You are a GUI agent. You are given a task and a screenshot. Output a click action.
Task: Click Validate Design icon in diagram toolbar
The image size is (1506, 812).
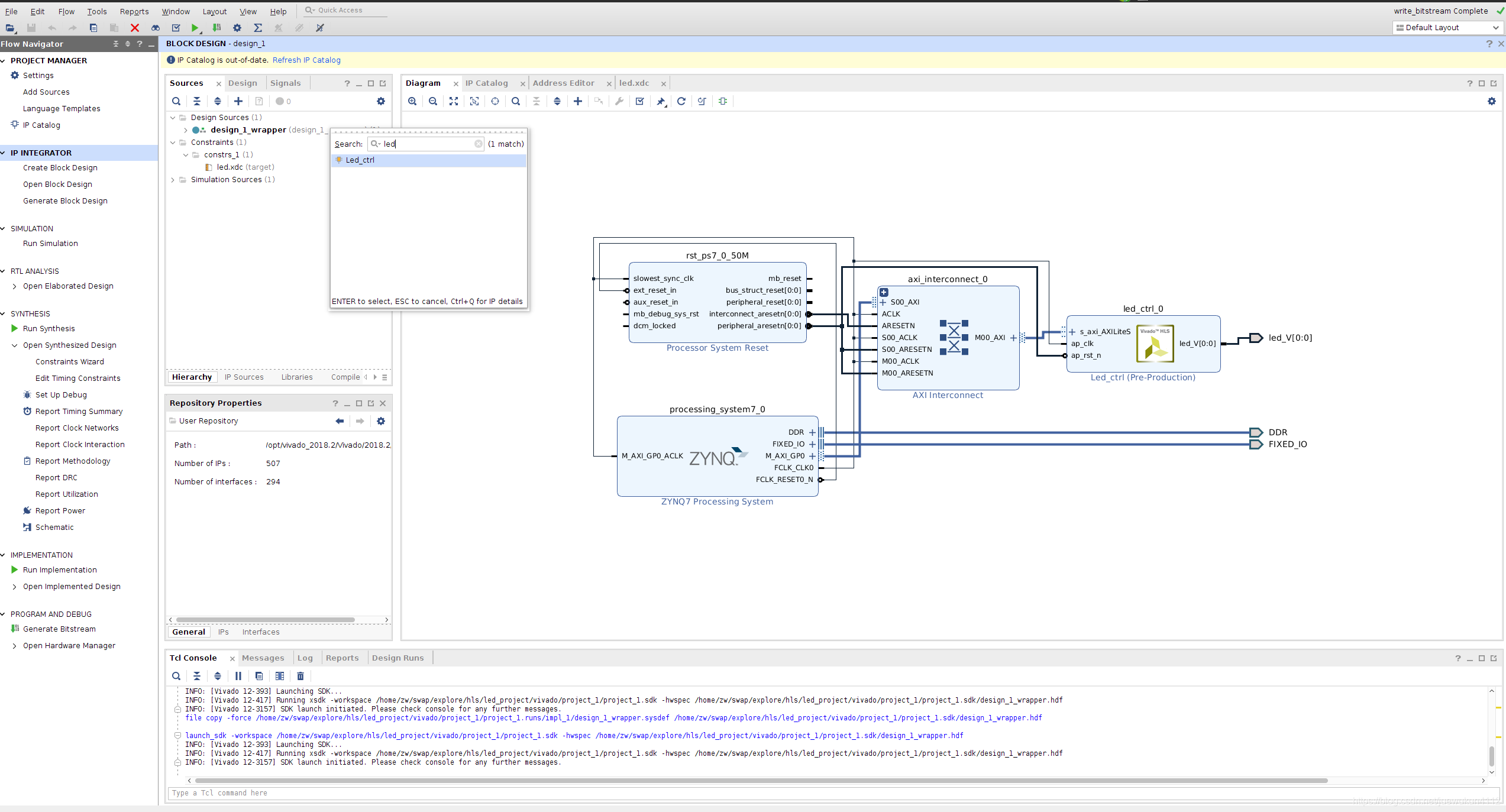pos(640,101)
